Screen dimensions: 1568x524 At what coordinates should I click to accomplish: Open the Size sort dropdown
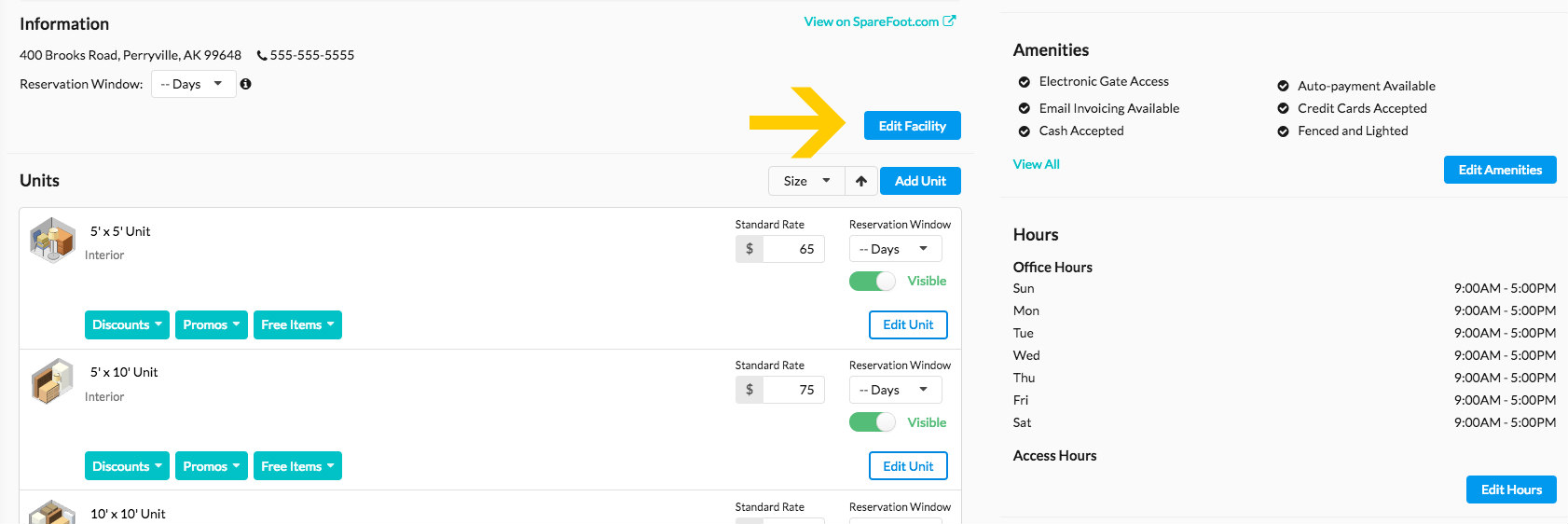806,181
